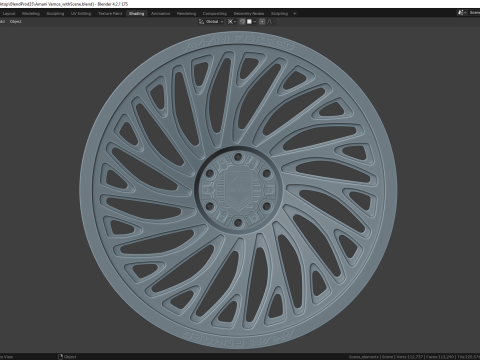The image size is (480, 360).
Task: Switch to the Compositing workspace
Action: (215, 14)
